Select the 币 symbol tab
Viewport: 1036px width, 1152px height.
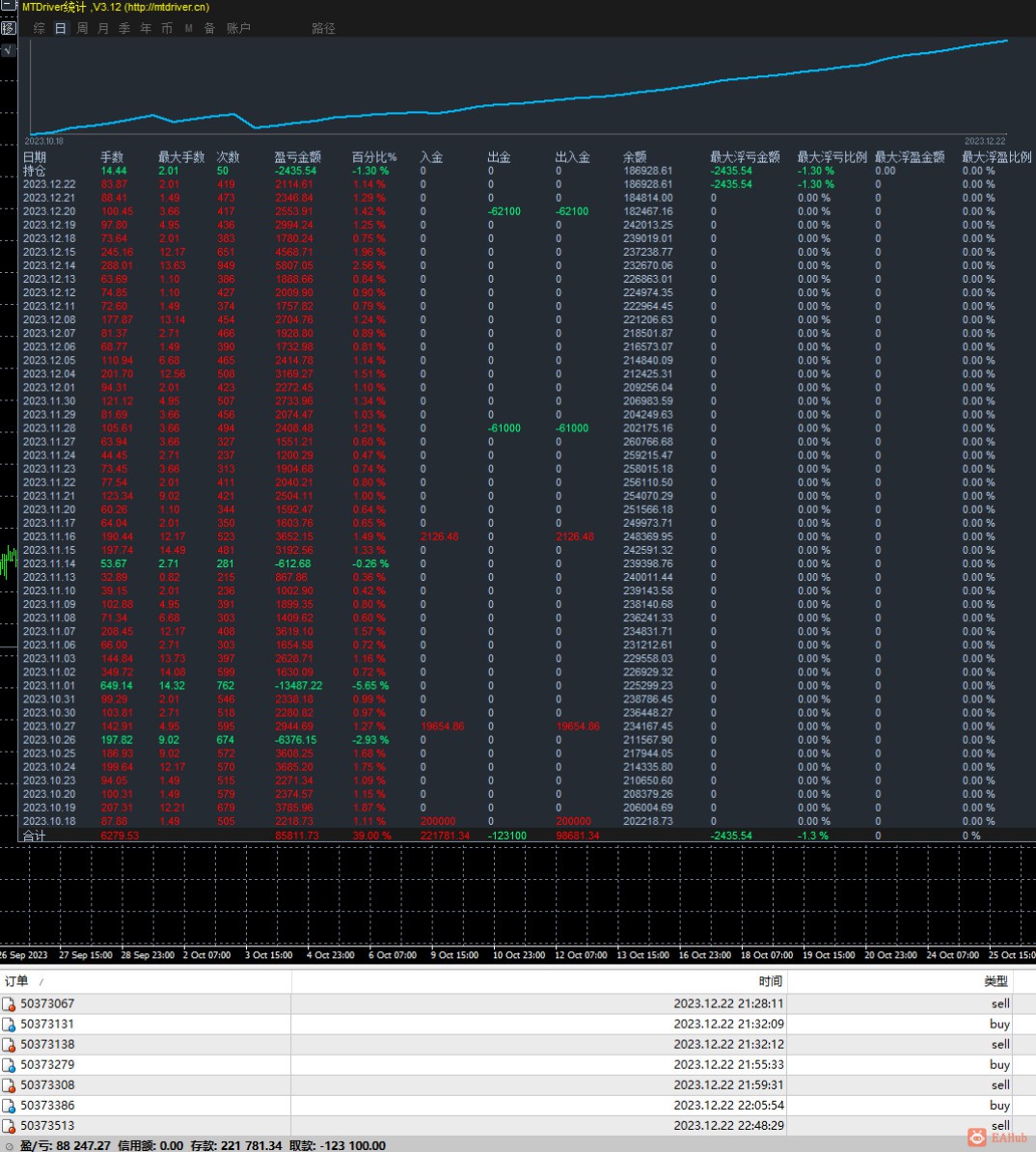[168, 28]
